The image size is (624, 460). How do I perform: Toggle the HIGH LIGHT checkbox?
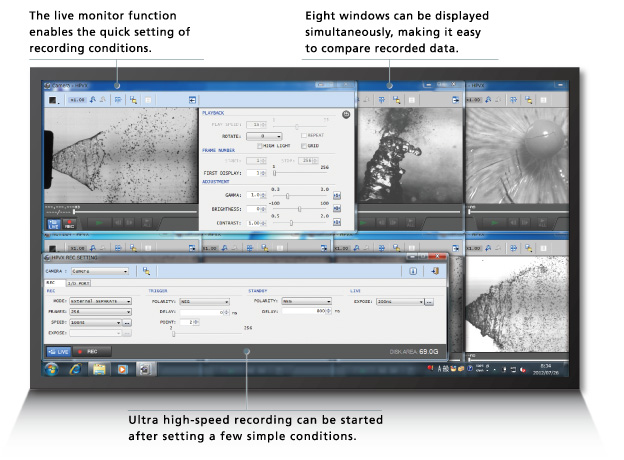[x=259, y=146]
